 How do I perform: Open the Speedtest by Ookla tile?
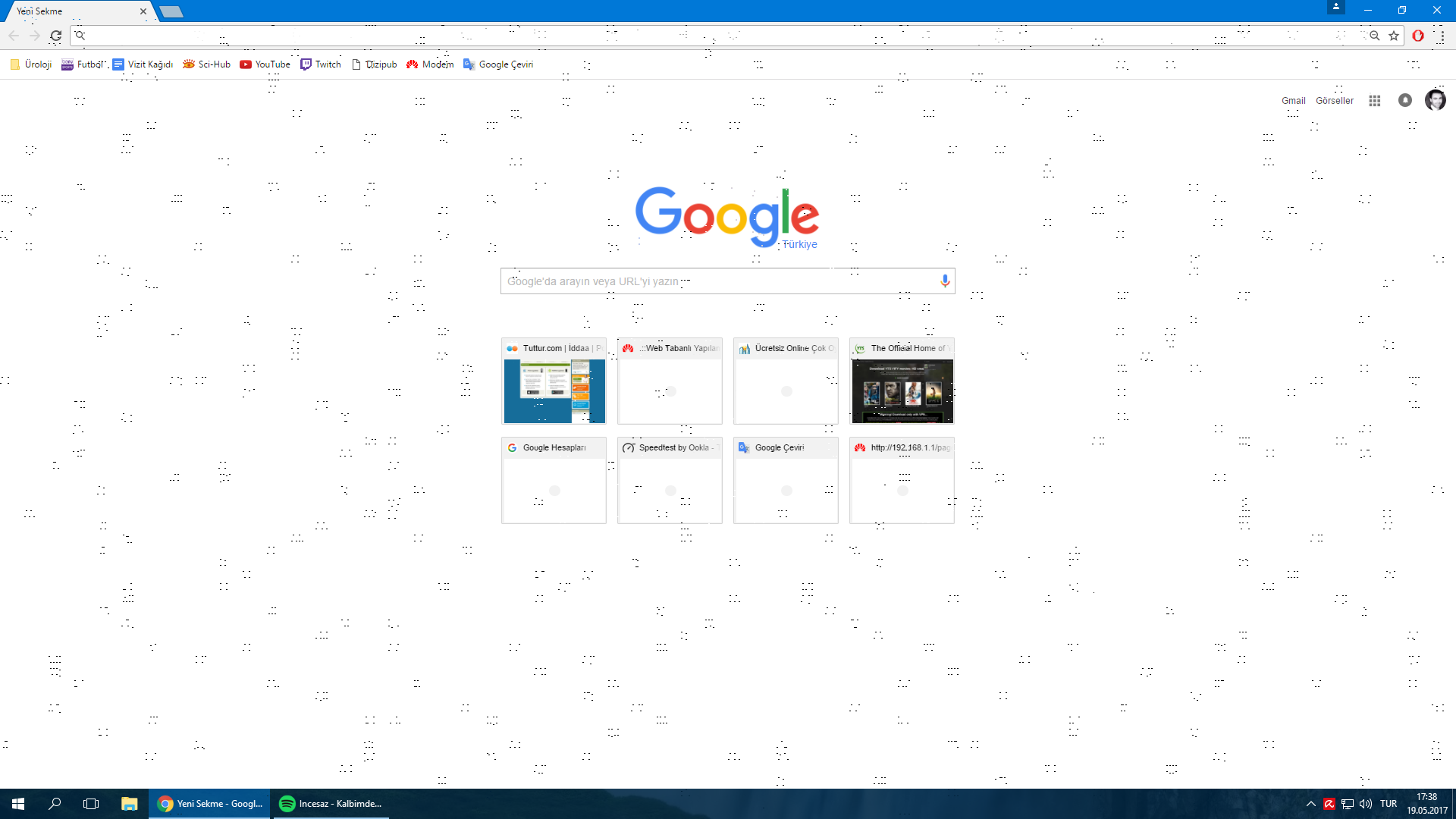670,480
